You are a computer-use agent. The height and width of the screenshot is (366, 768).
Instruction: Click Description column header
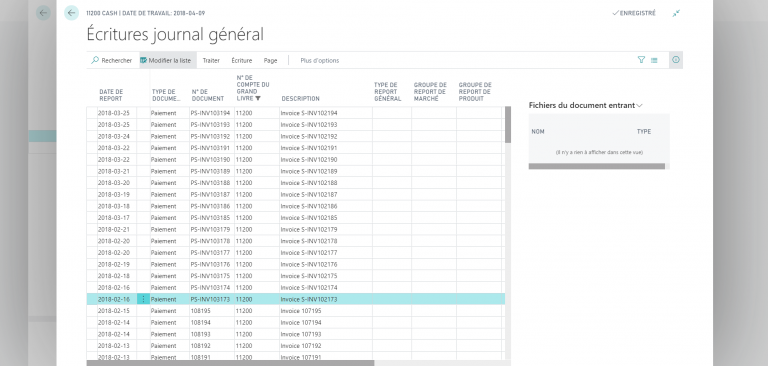coord(300,98)
